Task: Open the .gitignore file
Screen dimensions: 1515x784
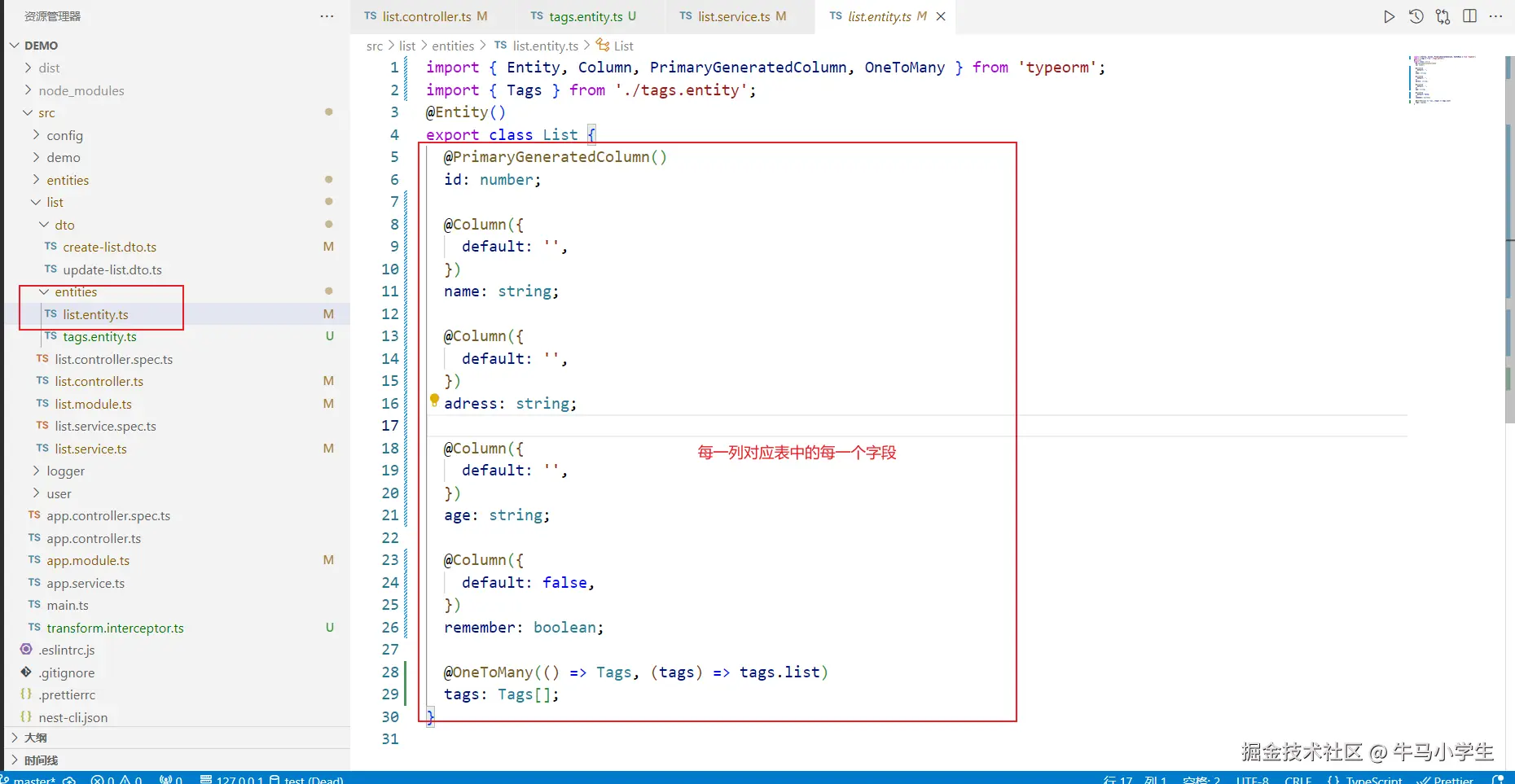Action: pyautogui.click(x=67, y=672)
